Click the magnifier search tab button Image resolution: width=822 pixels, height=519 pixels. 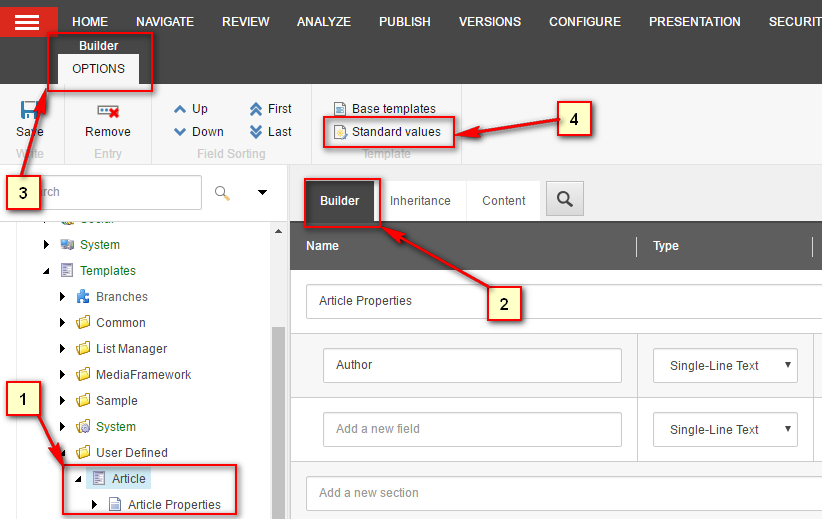[x=565, y=199]
